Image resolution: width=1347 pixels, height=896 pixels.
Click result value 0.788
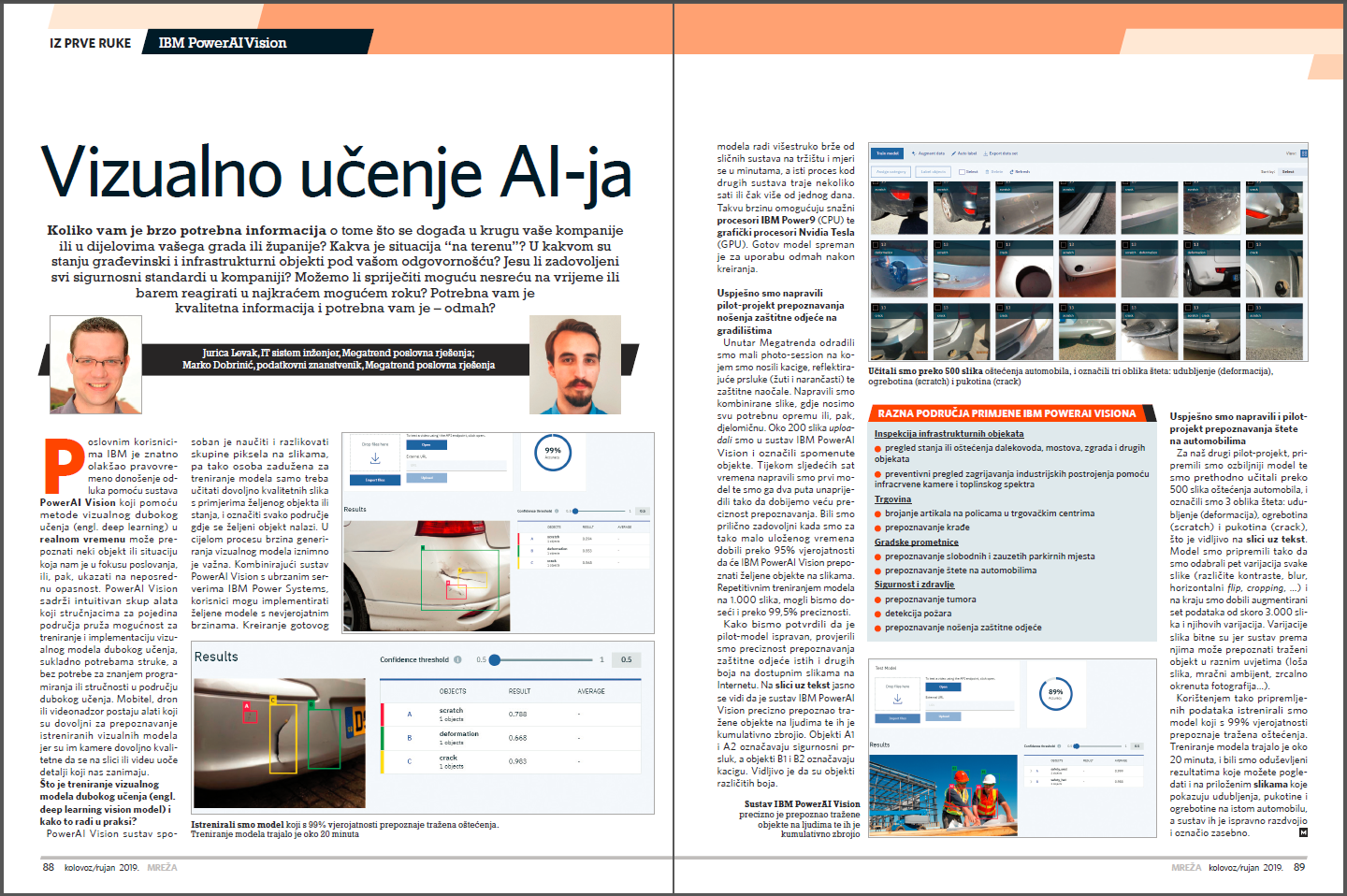pyautogui.click(x=517, y=715)
